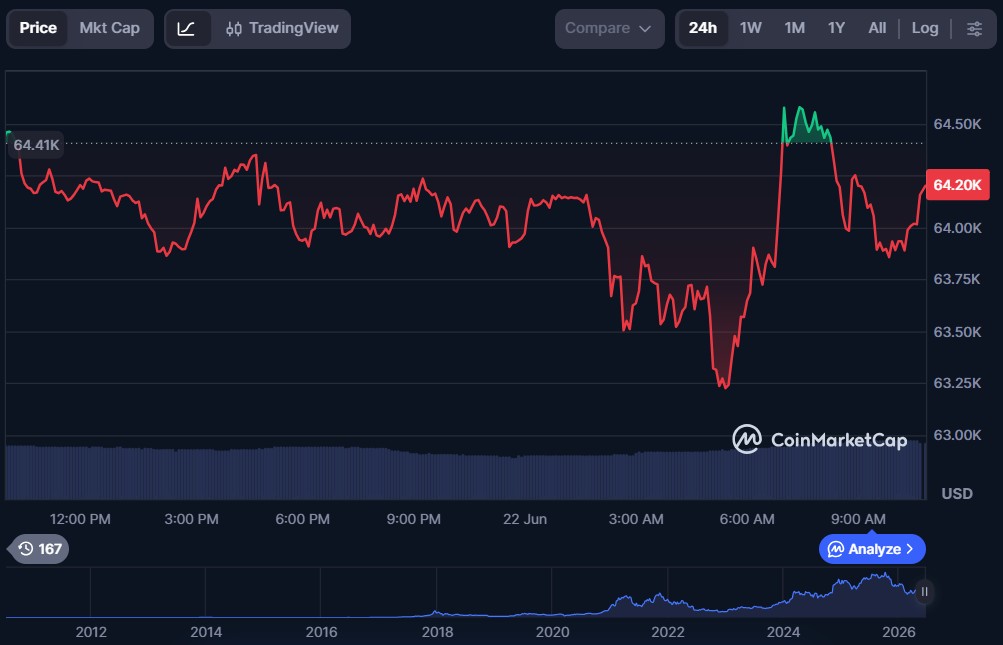Screen dimensions: 1003x645
Task: Select the 1W time range
Action: (750, 28)
